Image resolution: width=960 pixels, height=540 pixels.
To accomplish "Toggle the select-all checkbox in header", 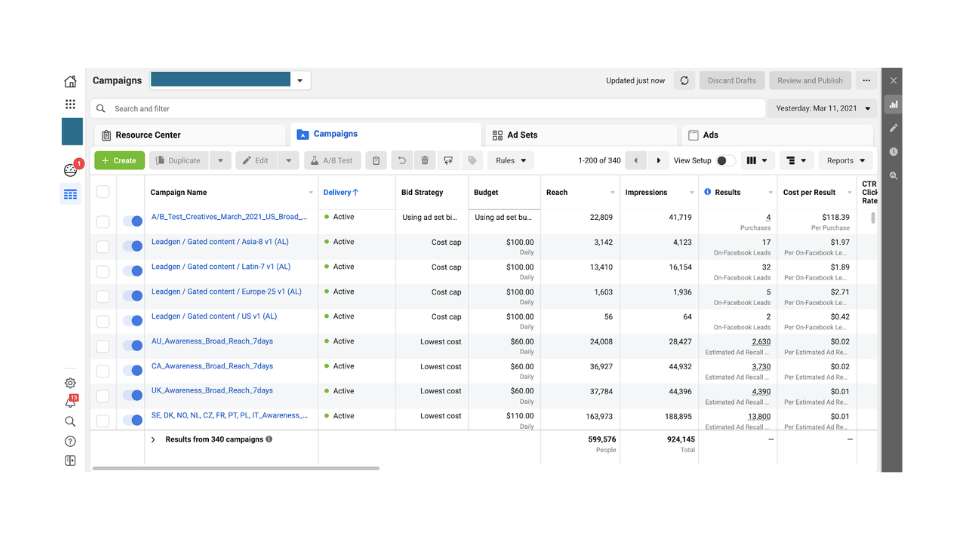I will click(103, 192).
